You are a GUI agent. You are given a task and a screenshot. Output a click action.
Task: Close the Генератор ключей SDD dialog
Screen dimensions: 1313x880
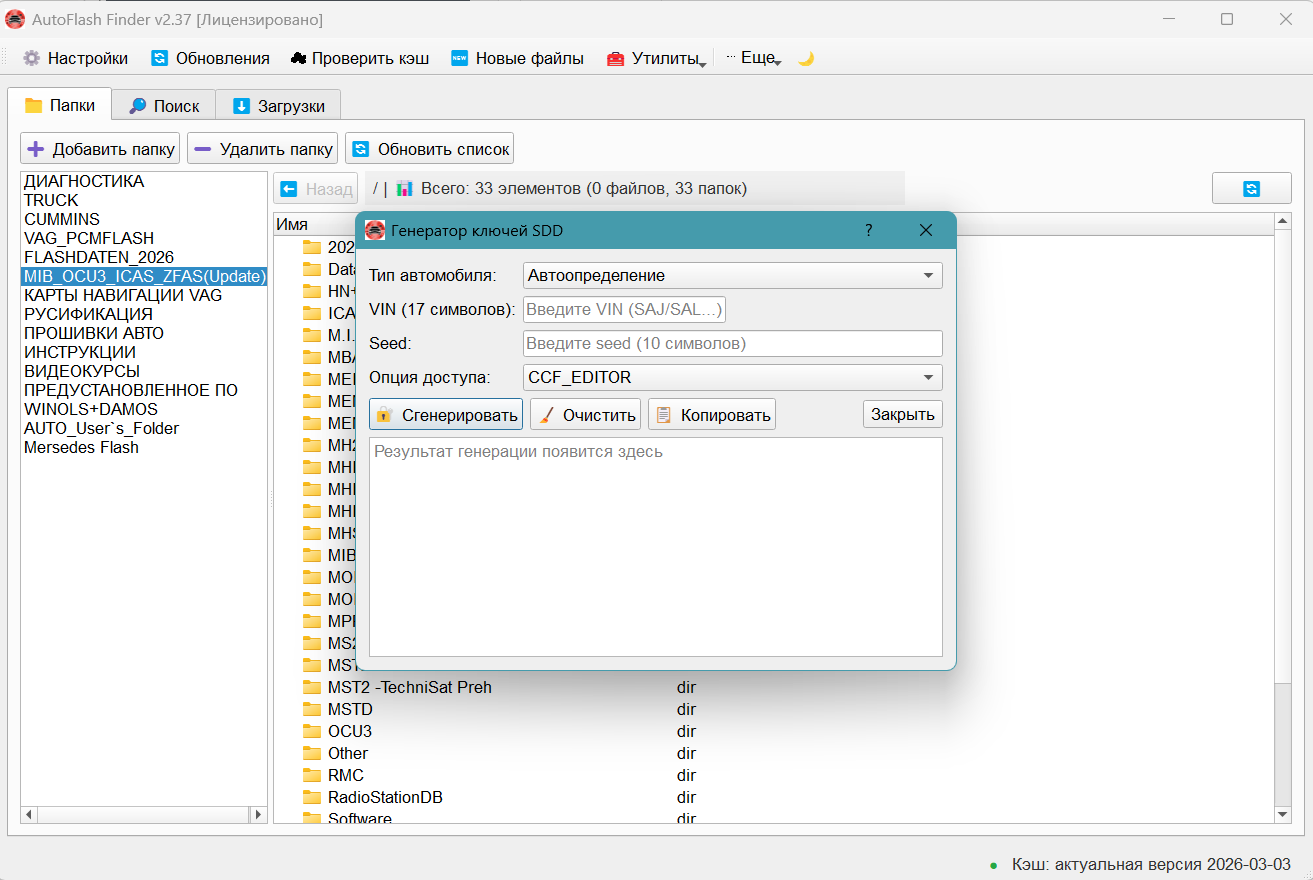[926, 230]
